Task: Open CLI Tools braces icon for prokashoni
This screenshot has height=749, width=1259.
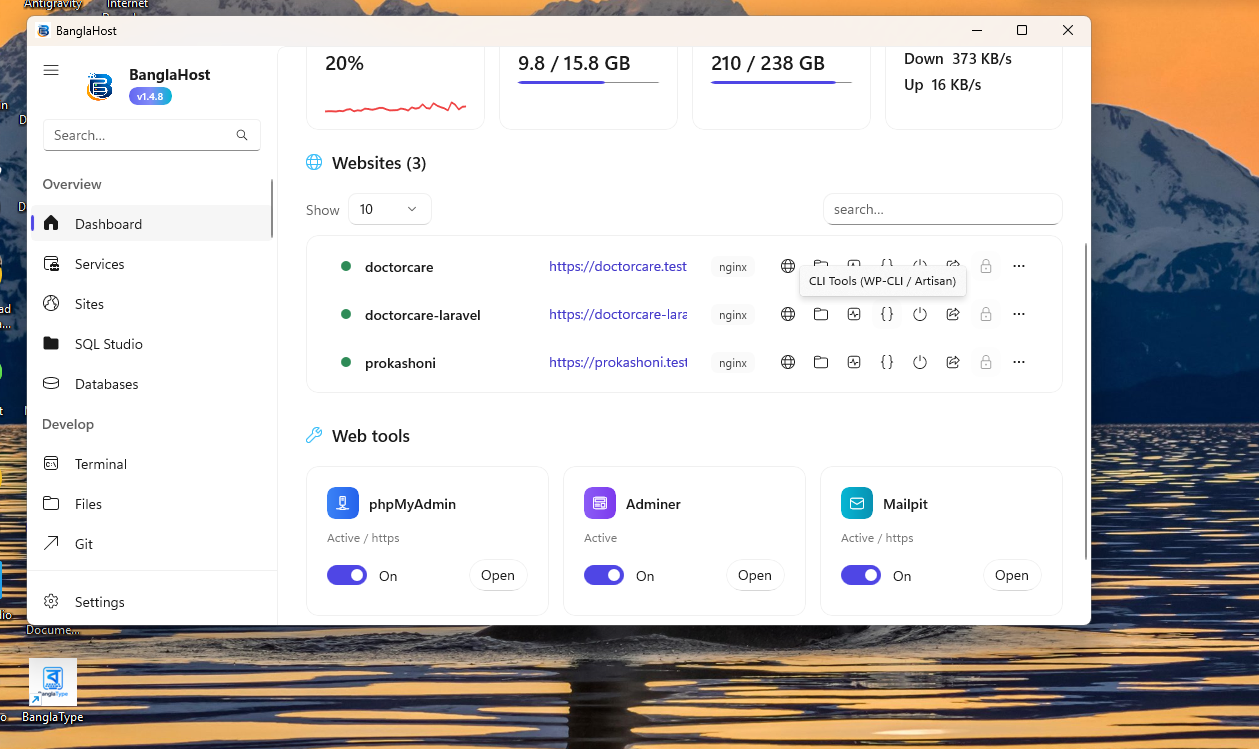Action: coord(887,362)
